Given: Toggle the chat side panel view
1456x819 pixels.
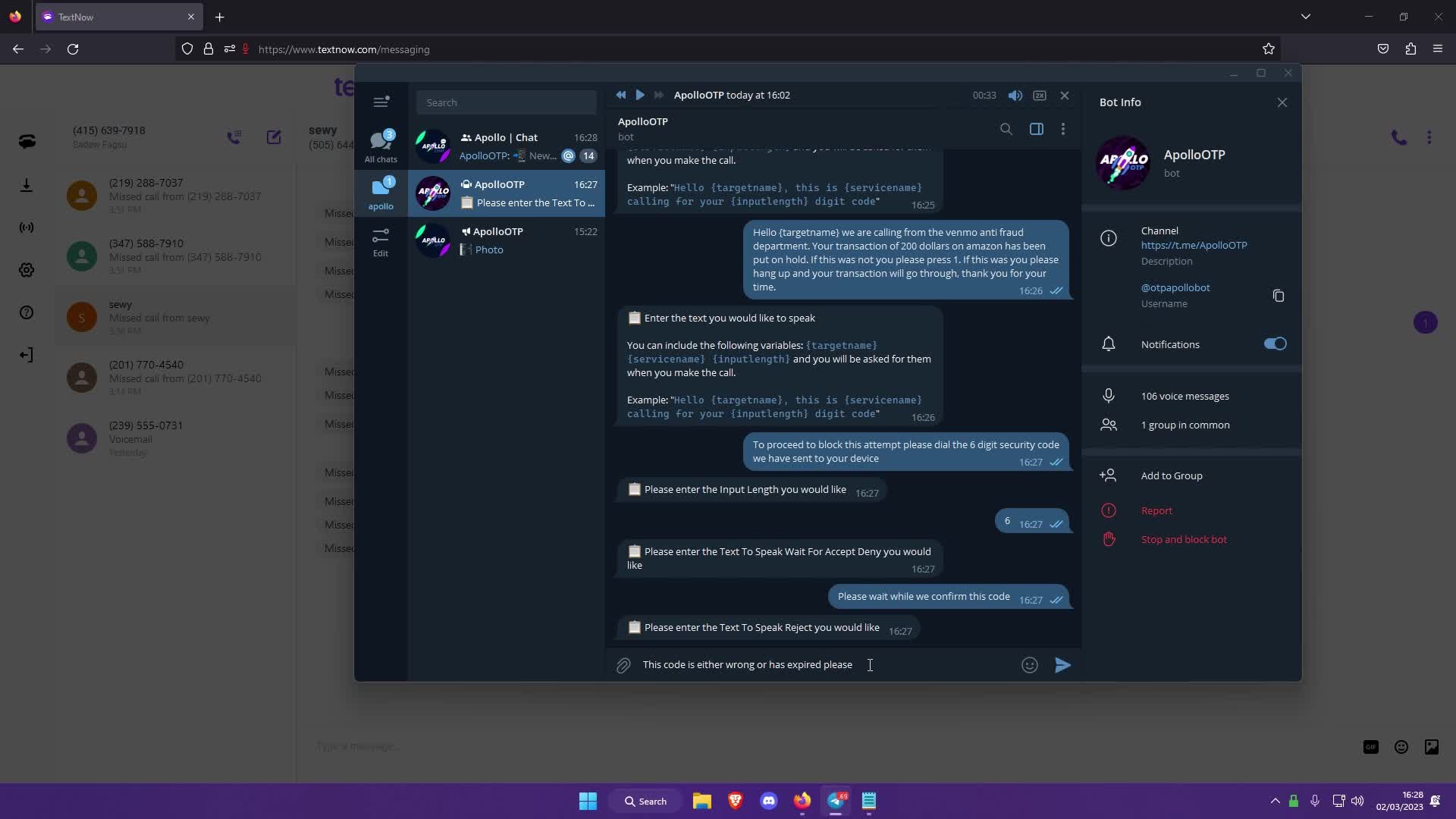Looking at the screenshot, I should pos(1036,129).
